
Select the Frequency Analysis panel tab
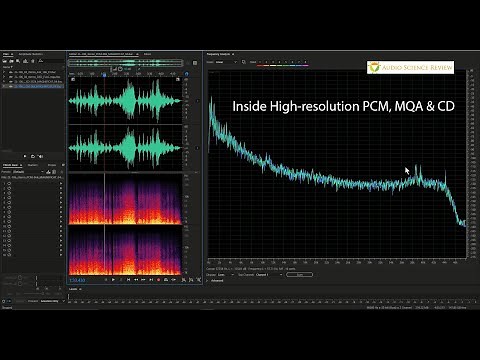tap(218, 54)
